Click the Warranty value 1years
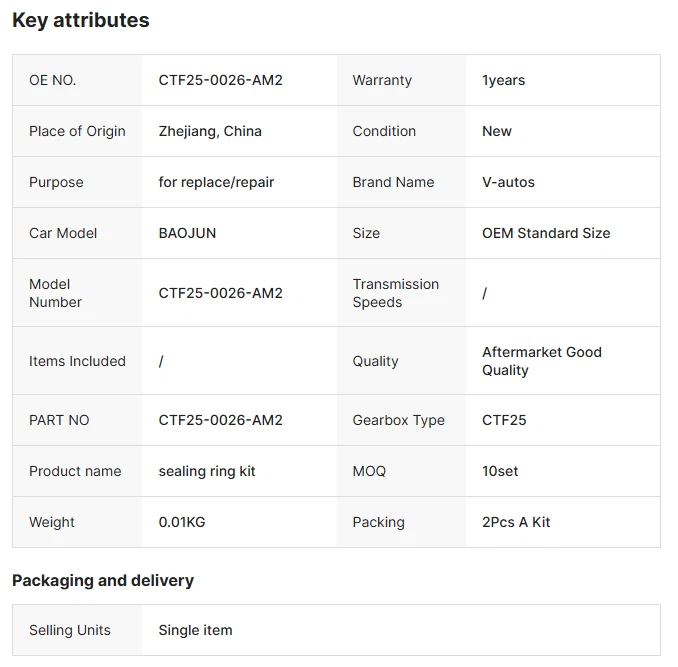The image size is (678, 667). pyautogui.click(x=503, y=80)
